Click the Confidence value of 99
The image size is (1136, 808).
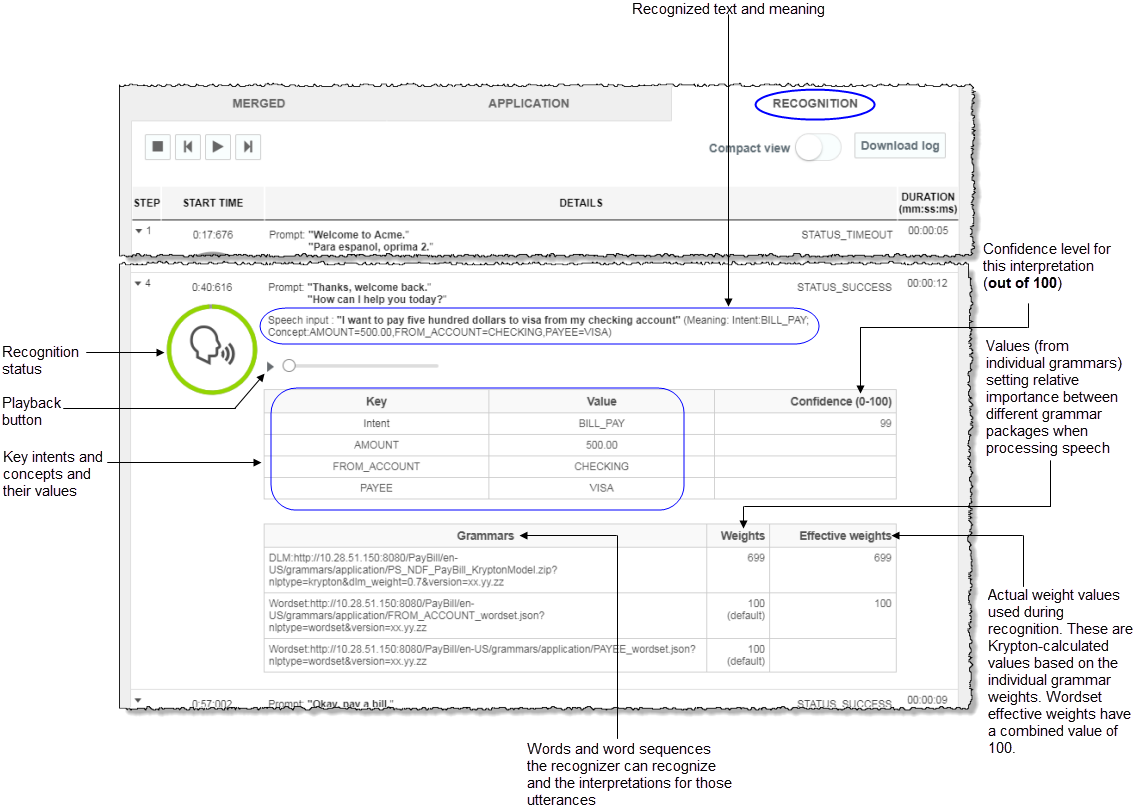point(885,423)
